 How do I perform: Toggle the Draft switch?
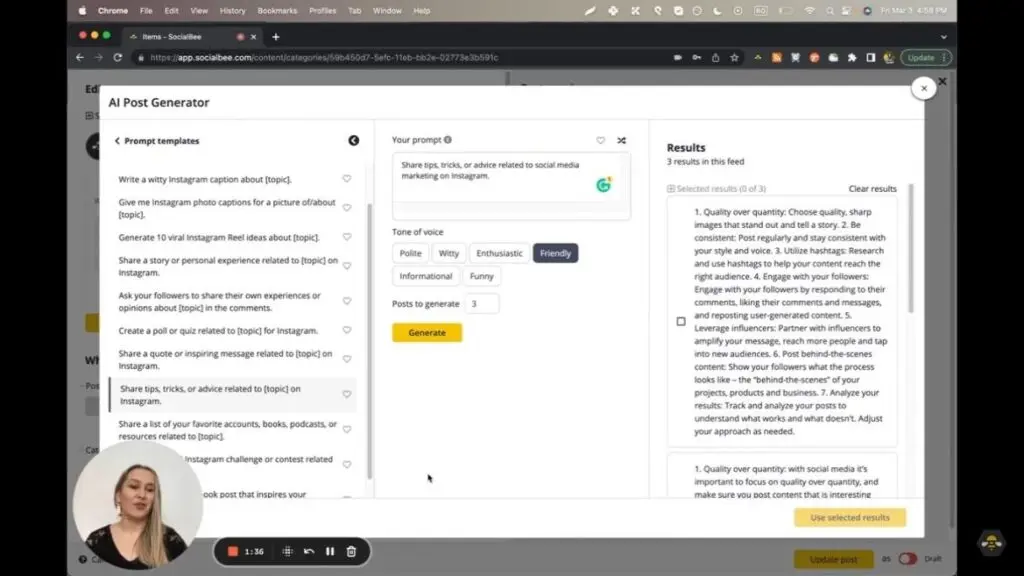pos(907,559)
